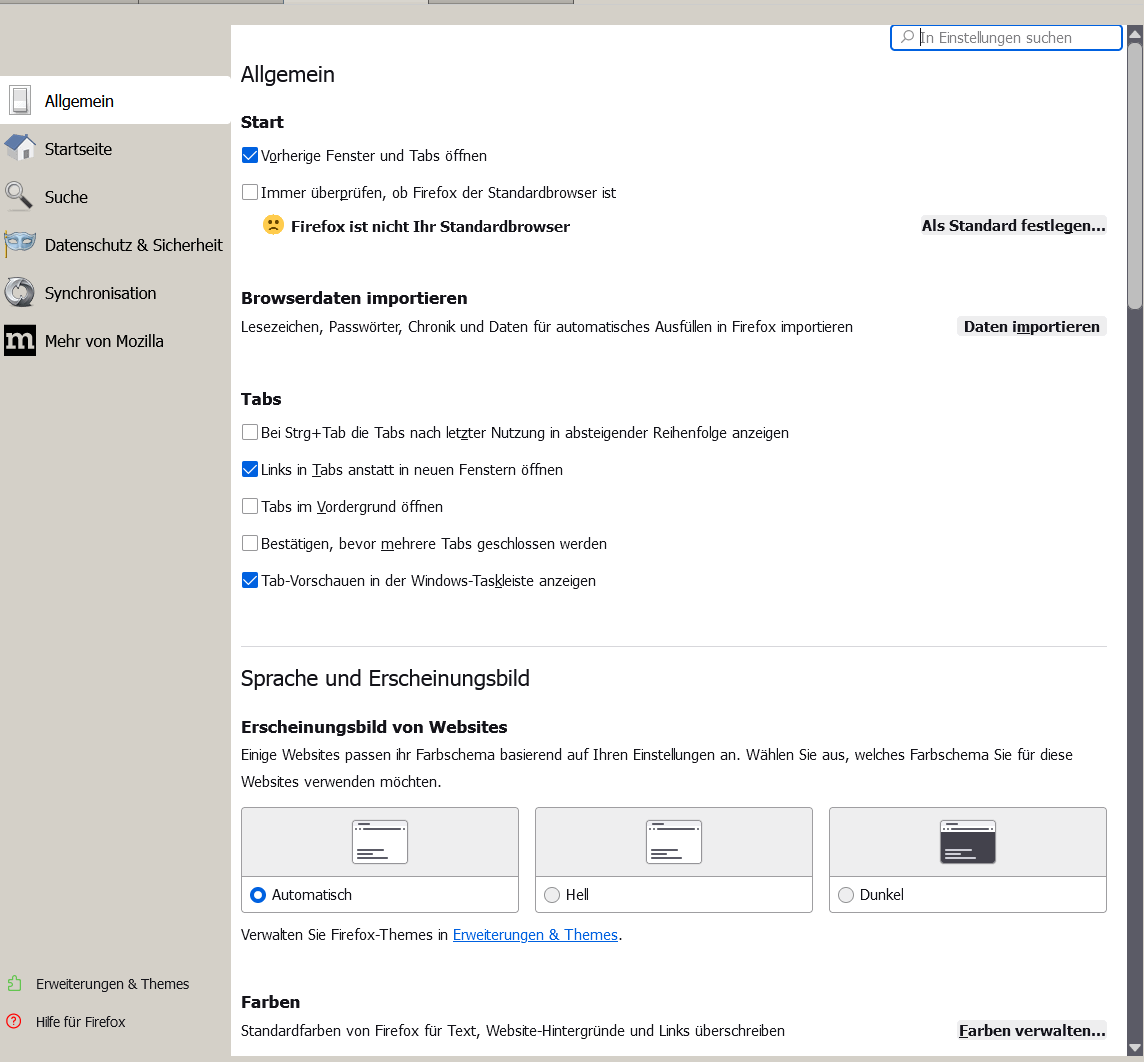Screen dimensions: 1144x1062
Task: Click the Suche magnifying glass icon
Action: [18, 196]
